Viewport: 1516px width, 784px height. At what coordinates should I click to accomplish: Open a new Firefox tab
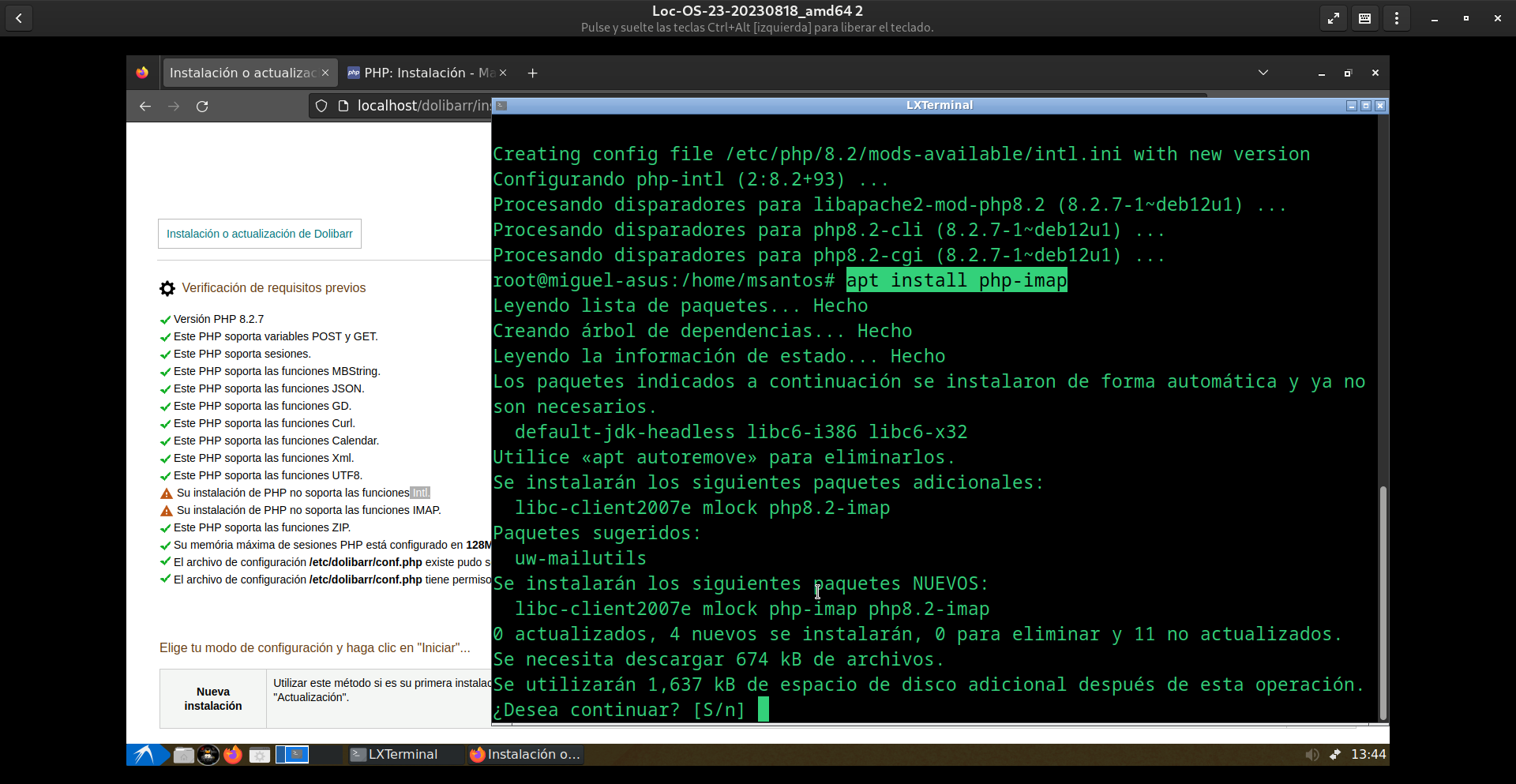[x=533, y=73]
